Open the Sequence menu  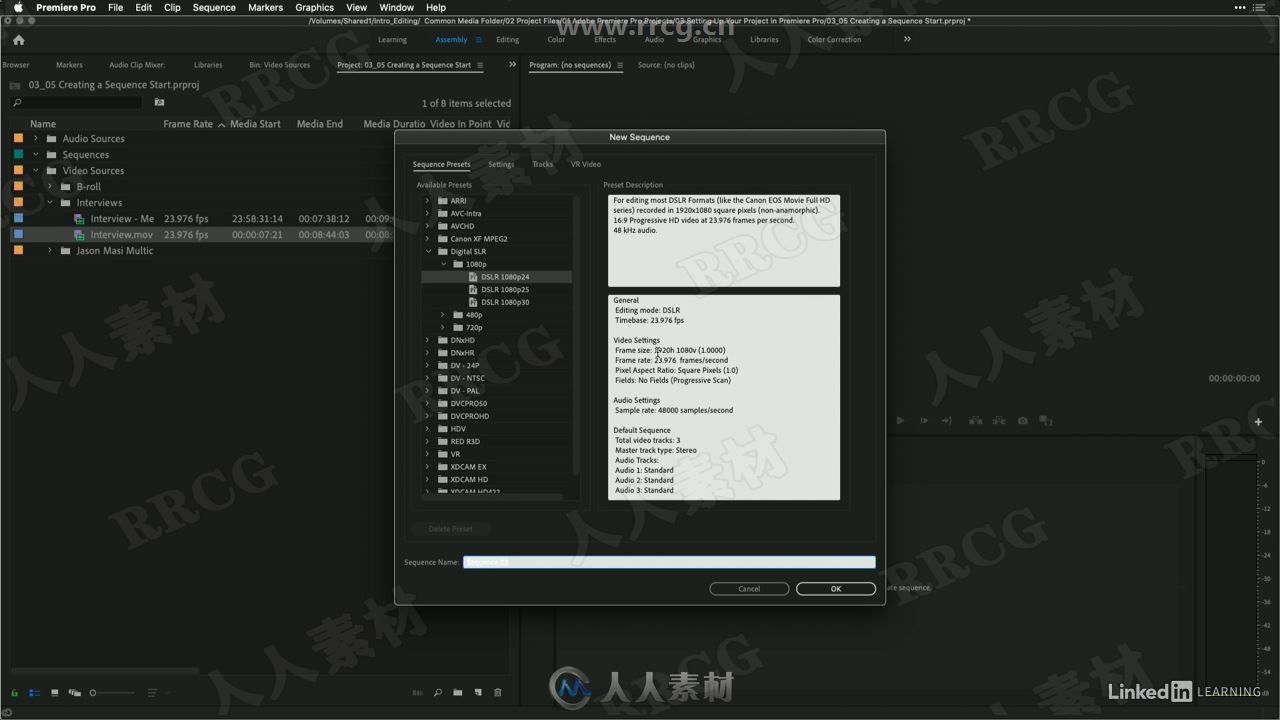pyautogui.click(x=214, y=7)
